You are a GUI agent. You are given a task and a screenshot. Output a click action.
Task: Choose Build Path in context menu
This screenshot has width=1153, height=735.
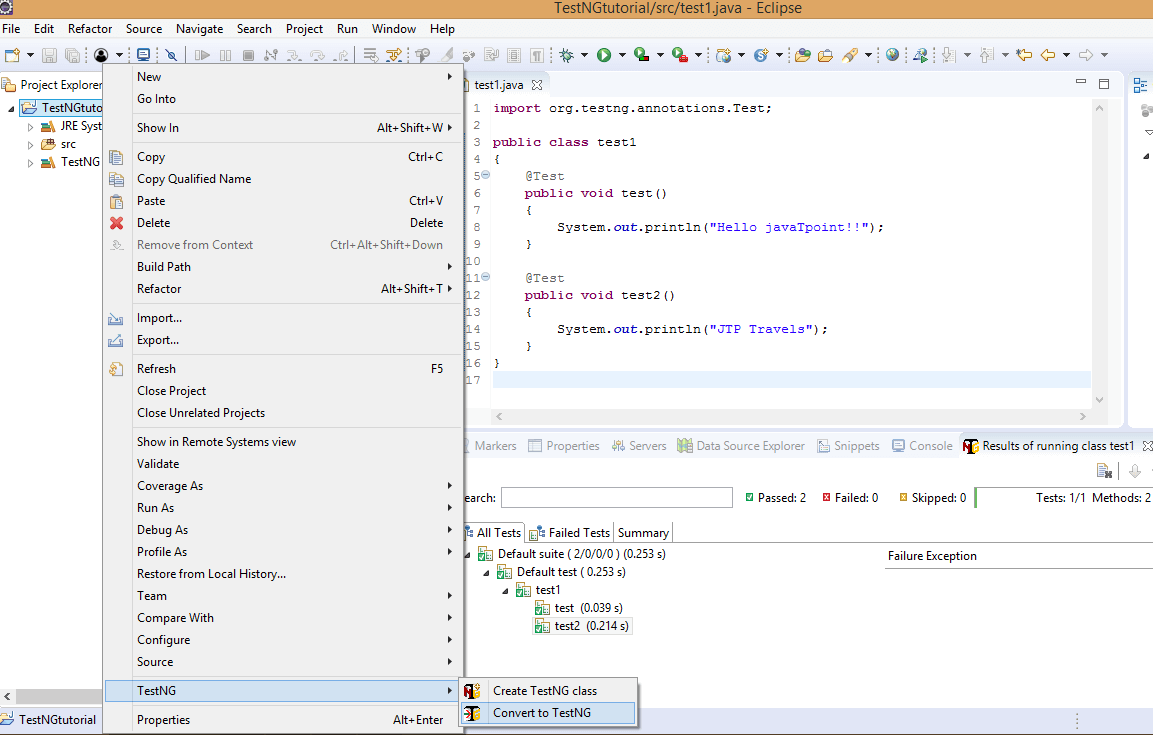pos(283,267)
